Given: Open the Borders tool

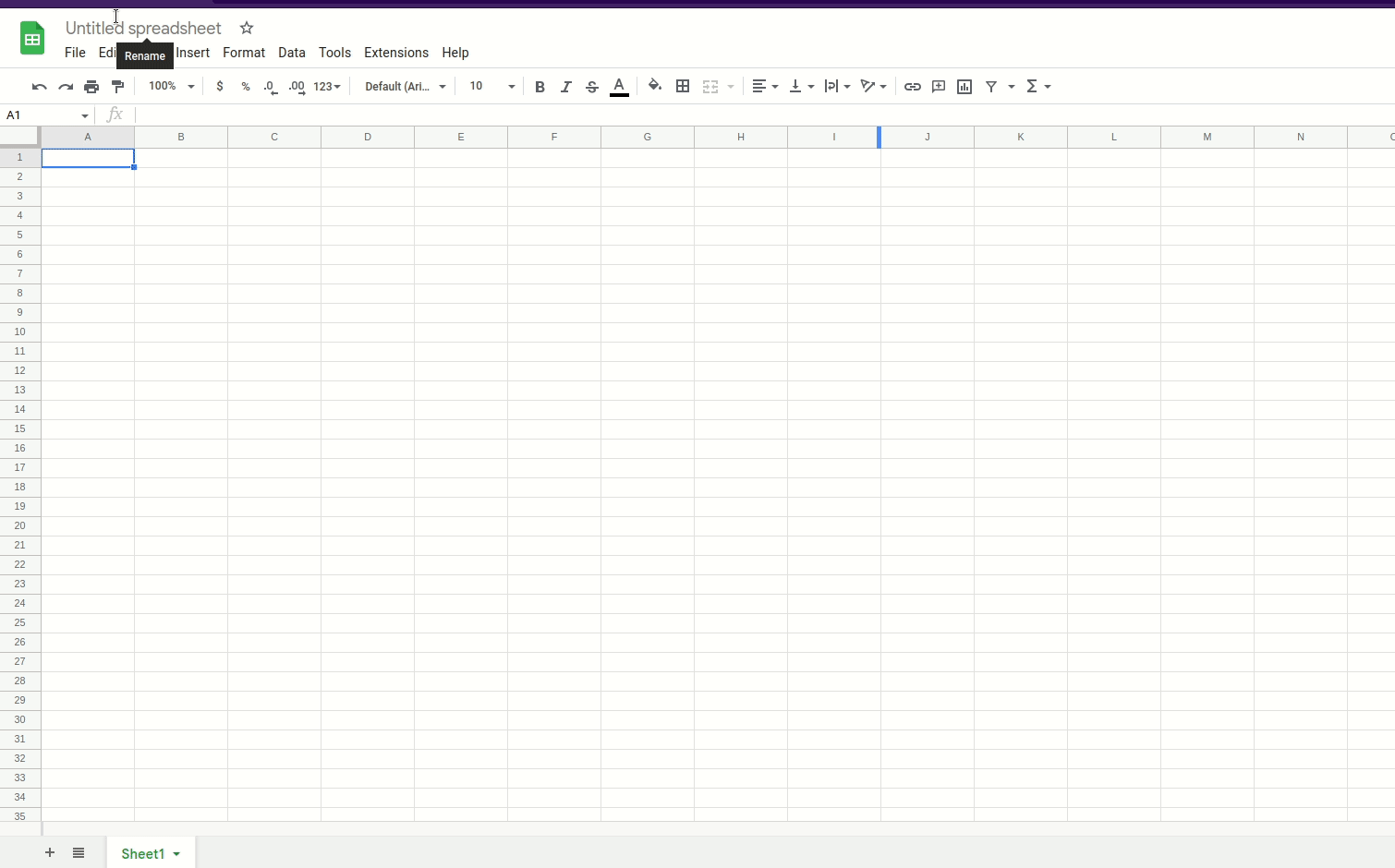Looking at the screenshot, I should click(683, 86).
